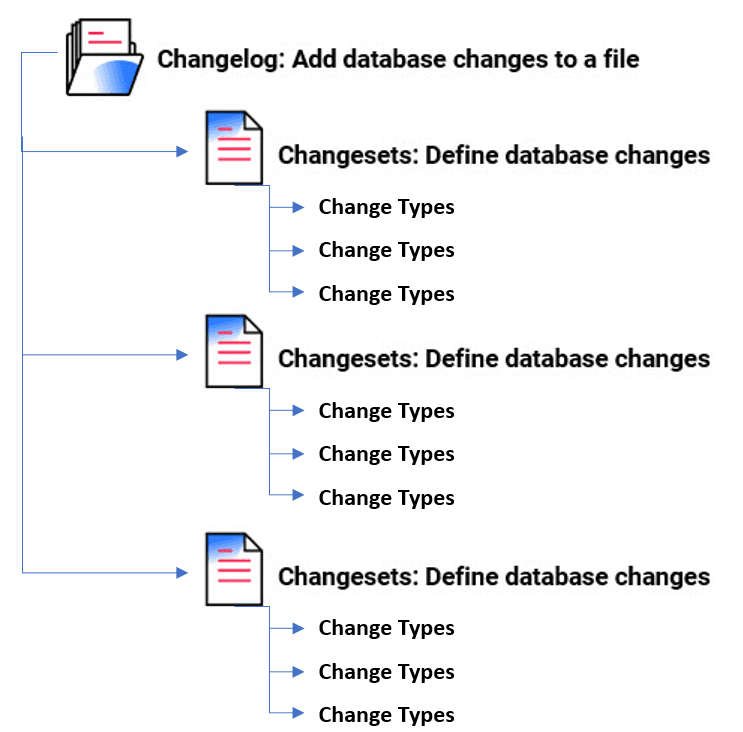Click first Change Types under second changeset
This screenshot has width=743, height=732.
point(386,411)
